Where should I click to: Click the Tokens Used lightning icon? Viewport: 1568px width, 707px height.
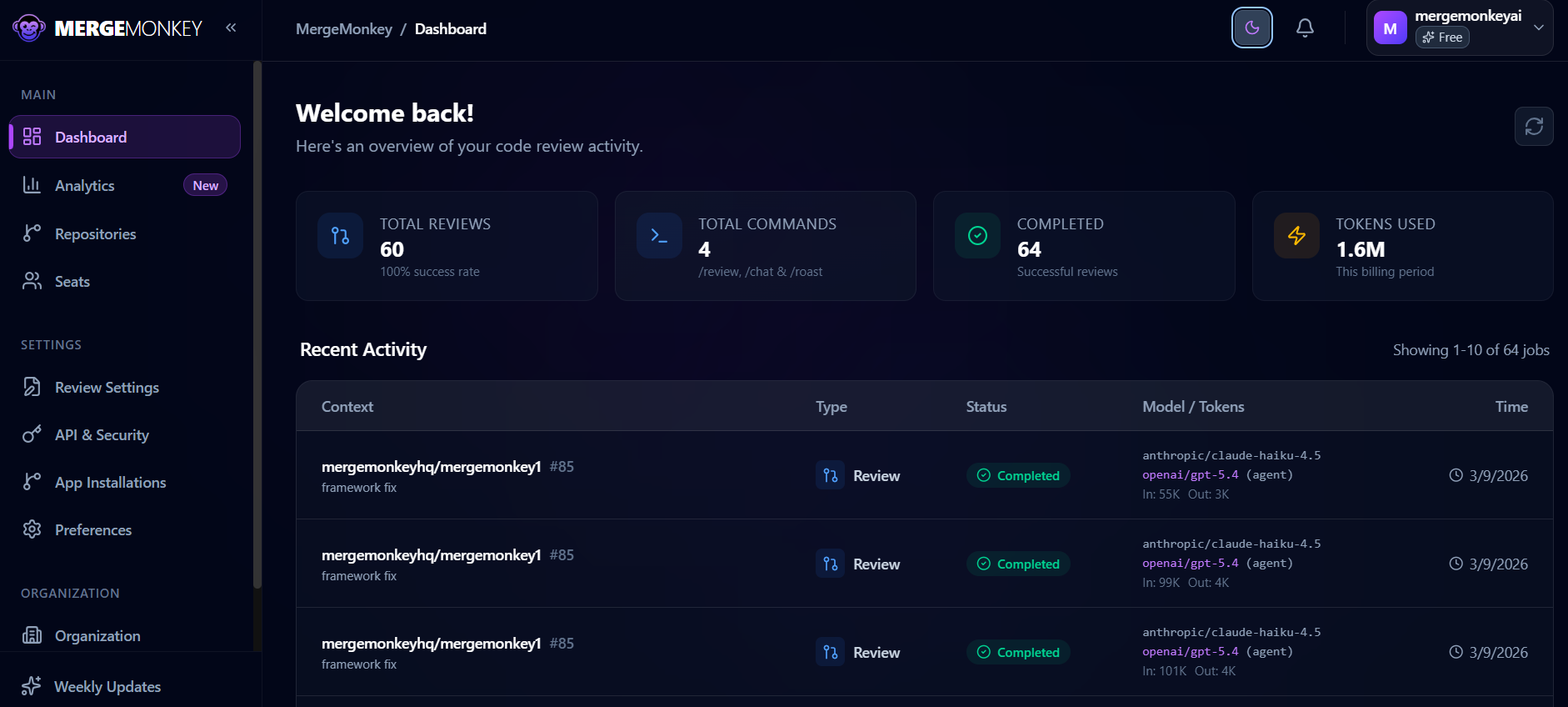click(1296, 236)
